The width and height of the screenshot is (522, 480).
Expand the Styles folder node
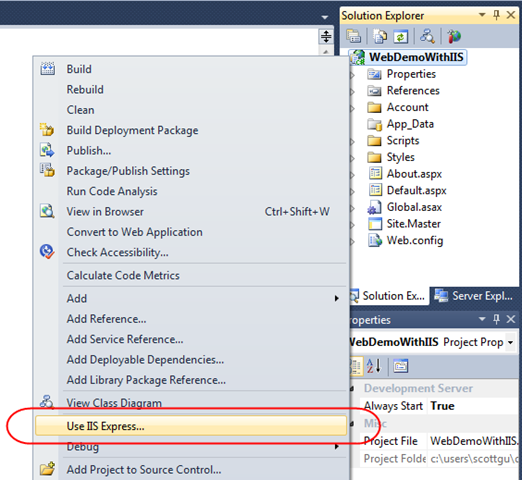click(x=353, y=158)
